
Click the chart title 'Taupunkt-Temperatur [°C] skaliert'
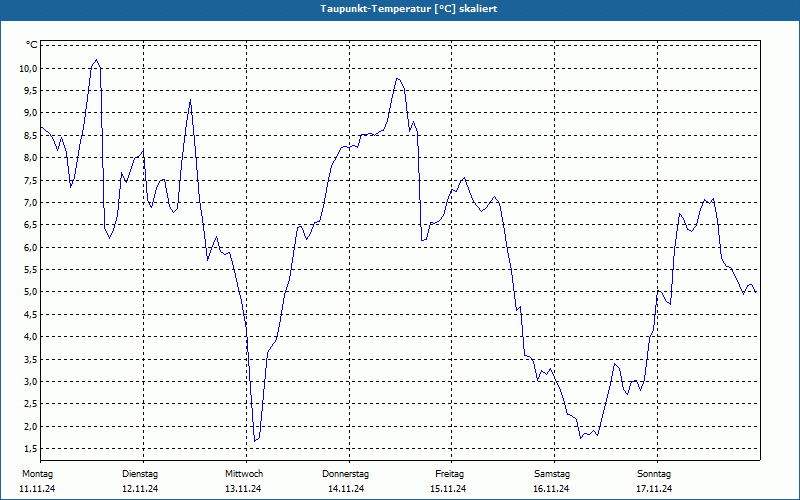coord(409,9)
